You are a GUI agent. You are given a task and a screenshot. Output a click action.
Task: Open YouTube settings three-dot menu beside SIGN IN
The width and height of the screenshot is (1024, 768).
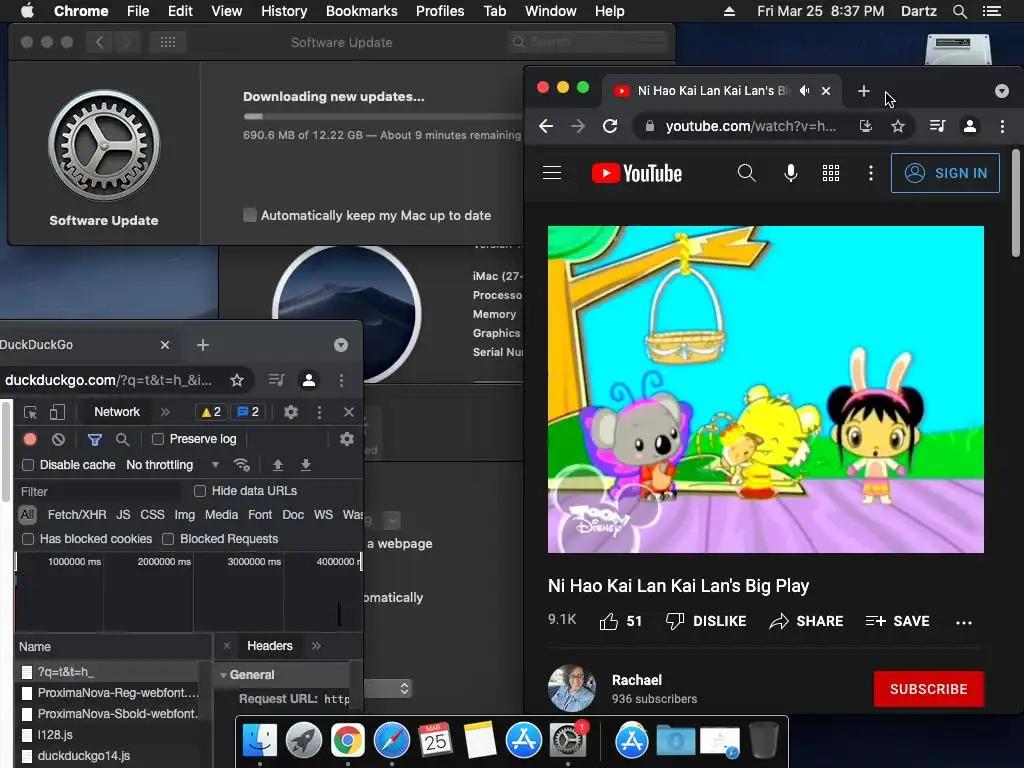871,173
